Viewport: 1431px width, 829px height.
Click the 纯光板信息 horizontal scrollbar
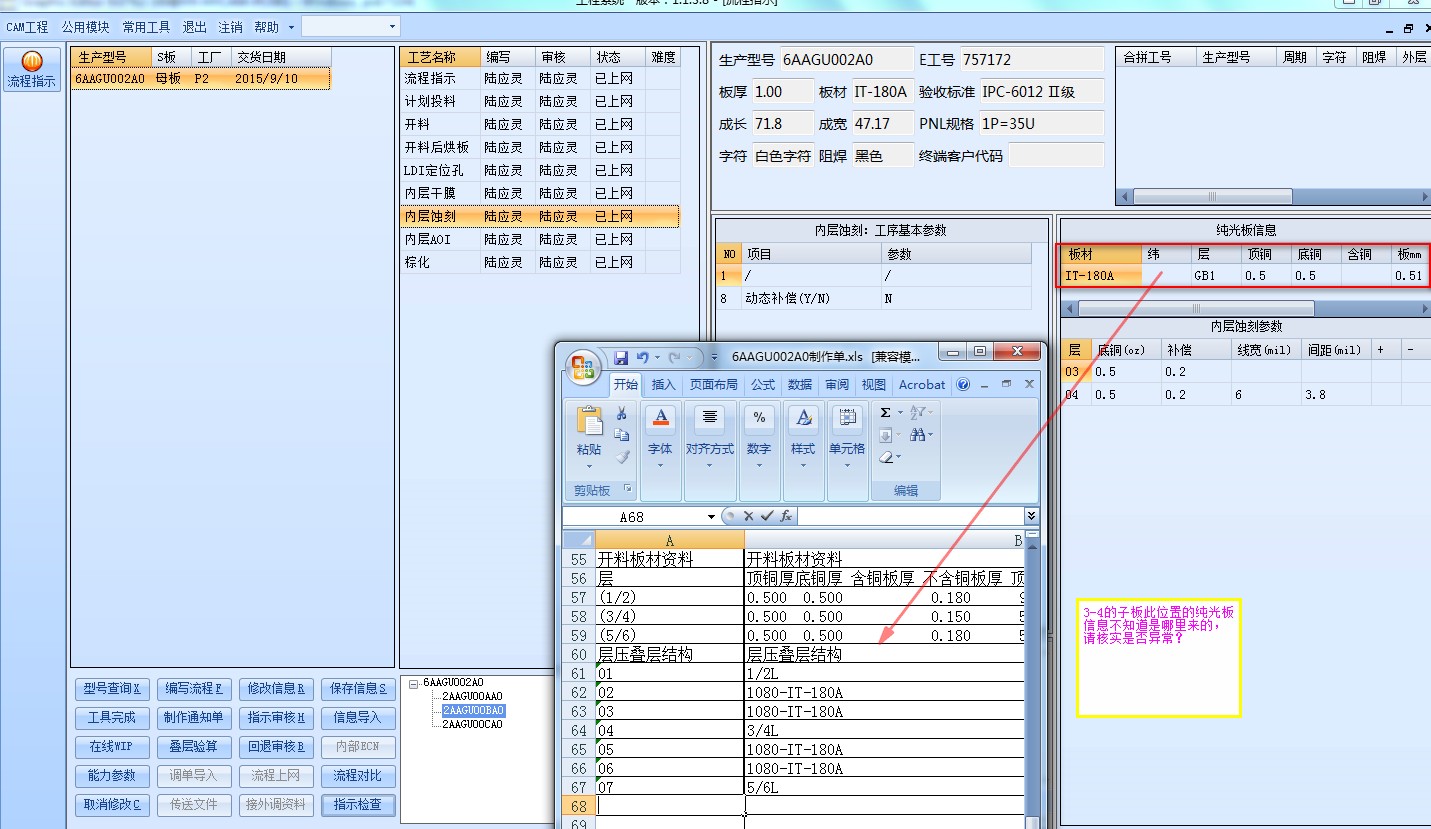pyautogui.click(x=1245, y=308)
